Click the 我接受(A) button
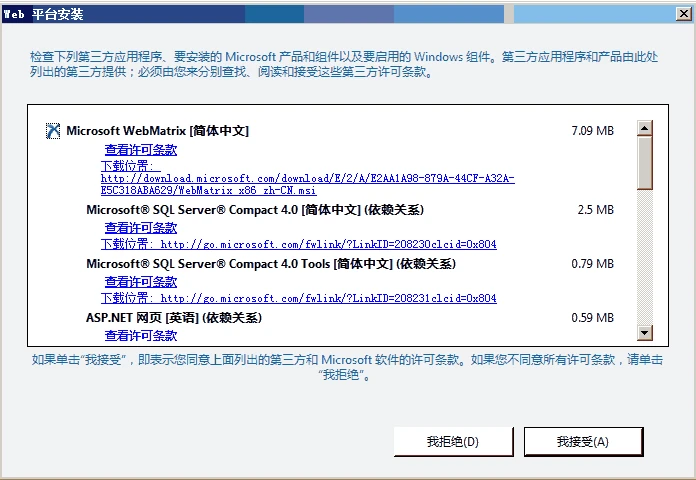 (583, 442)
